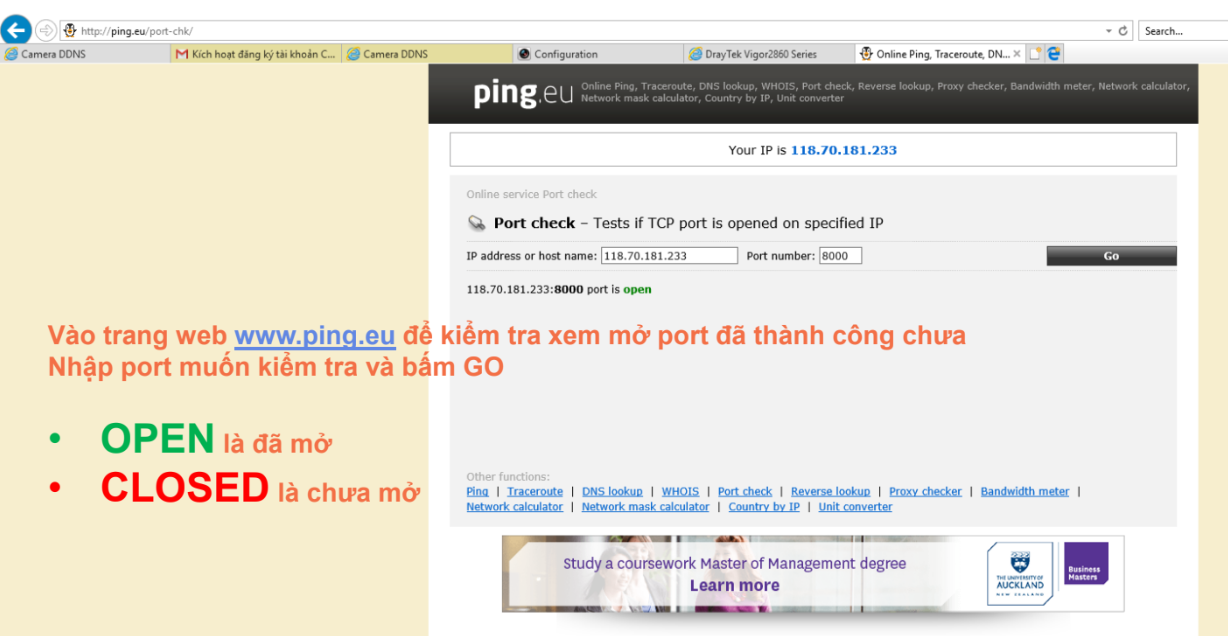Open the new tab button
Viewport: 1228px width, 636px height.
[x=1036, y=54]
